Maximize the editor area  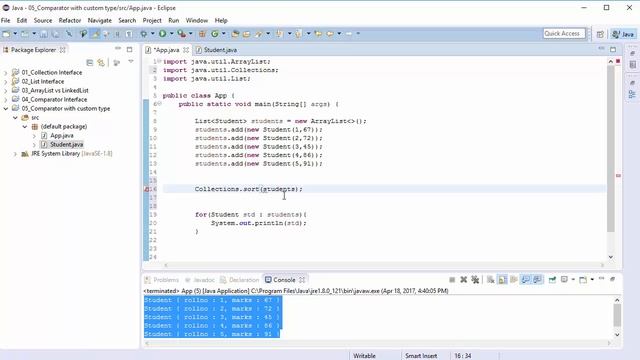[x=613, y=49]
